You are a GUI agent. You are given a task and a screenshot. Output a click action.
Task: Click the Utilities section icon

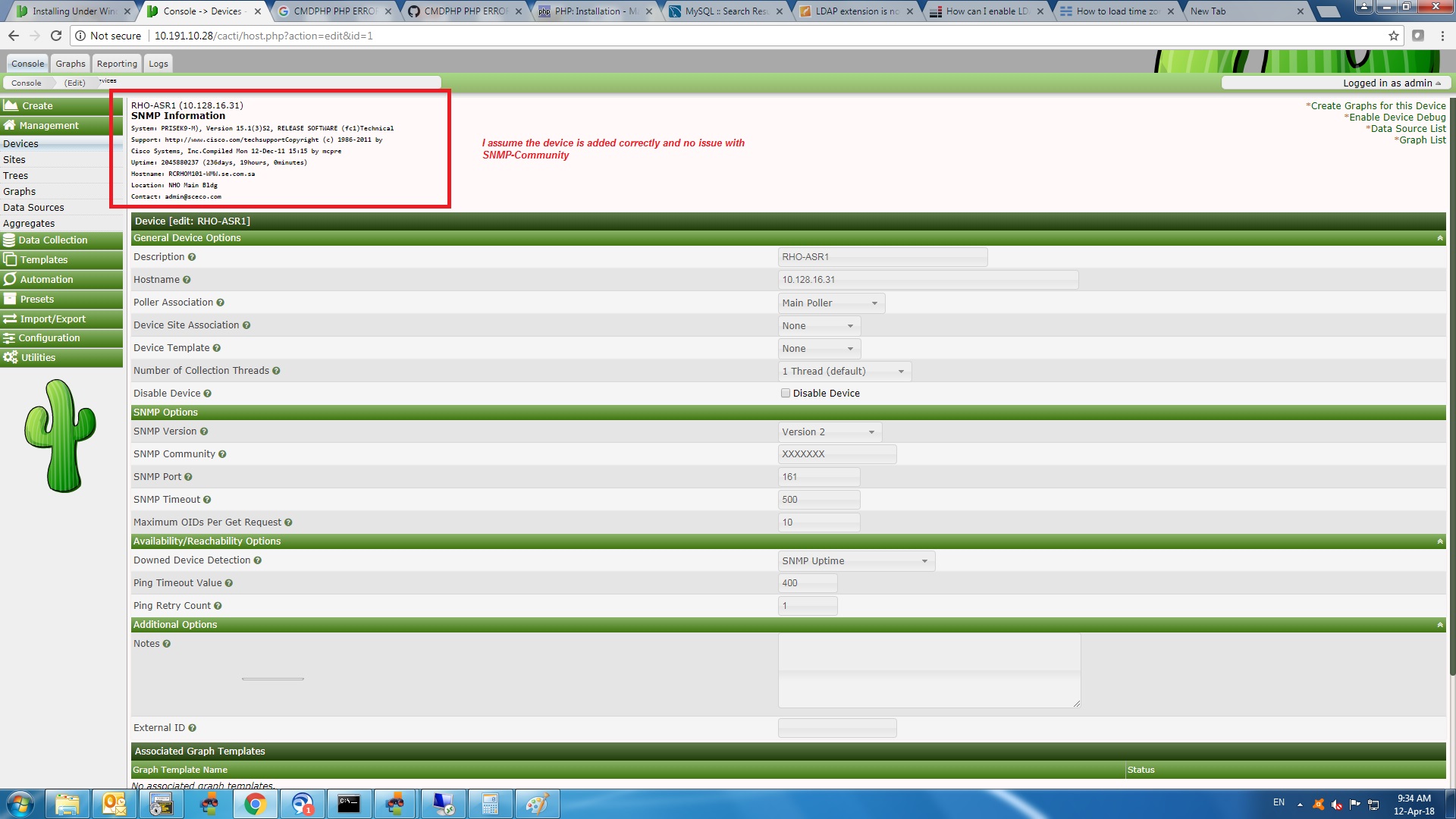10,357
